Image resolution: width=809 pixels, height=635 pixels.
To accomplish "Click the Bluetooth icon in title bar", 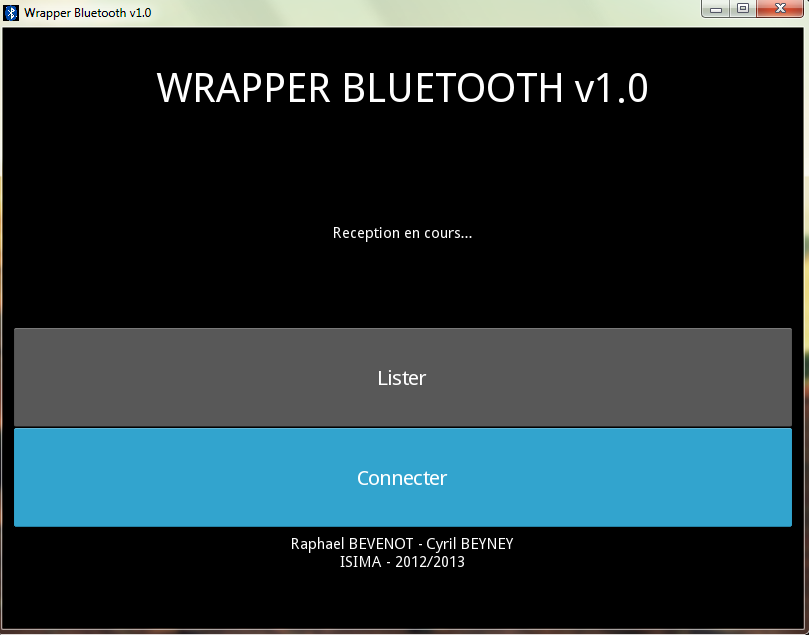I will pos(11,13).
